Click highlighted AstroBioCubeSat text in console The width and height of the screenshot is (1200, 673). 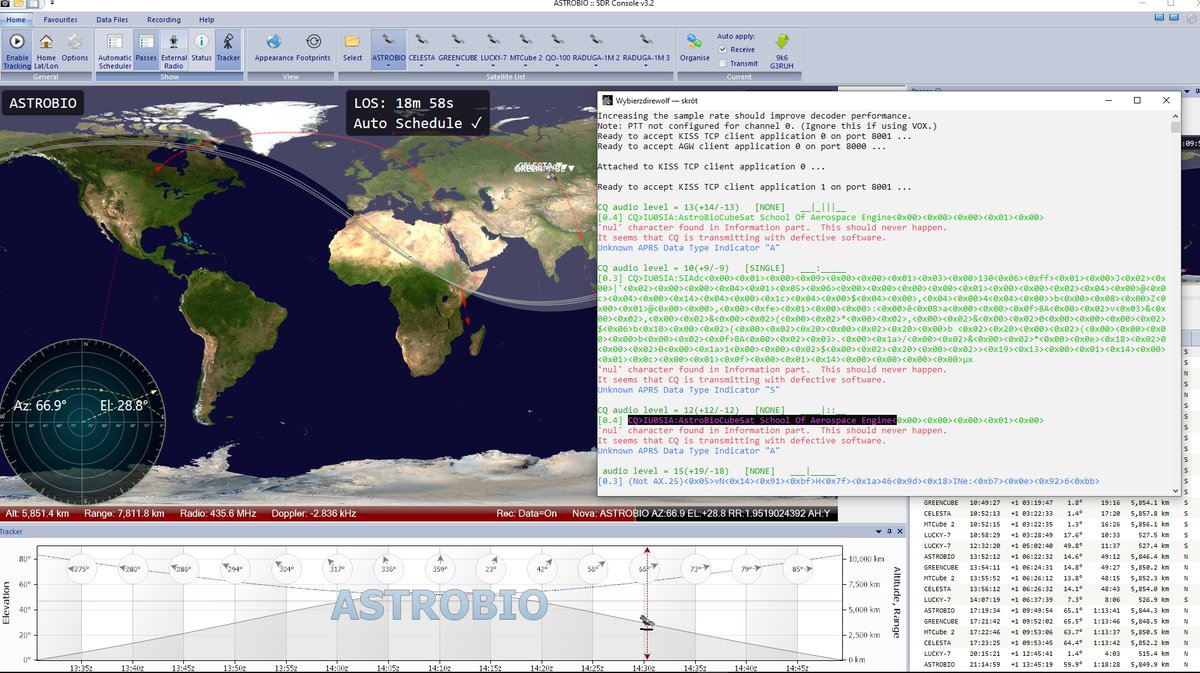[762, 421]
